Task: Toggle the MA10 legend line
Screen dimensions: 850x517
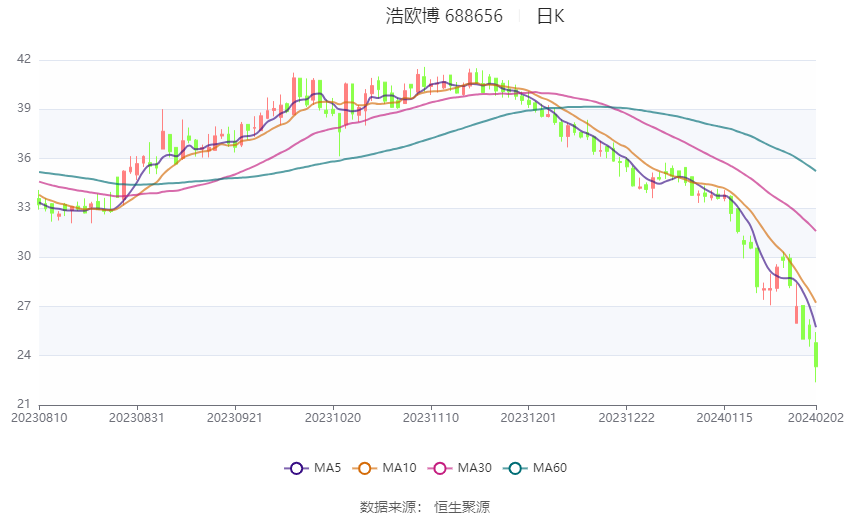Action: pyautogui.click(x=384, y=468)
